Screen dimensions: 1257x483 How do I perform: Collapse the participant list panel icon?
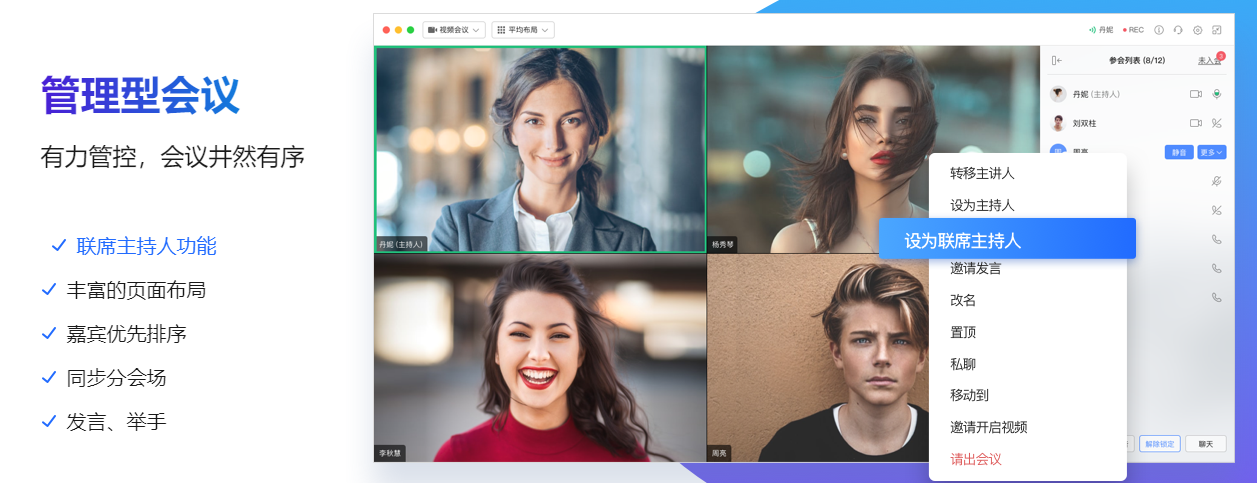click(x=1056, y=61)
